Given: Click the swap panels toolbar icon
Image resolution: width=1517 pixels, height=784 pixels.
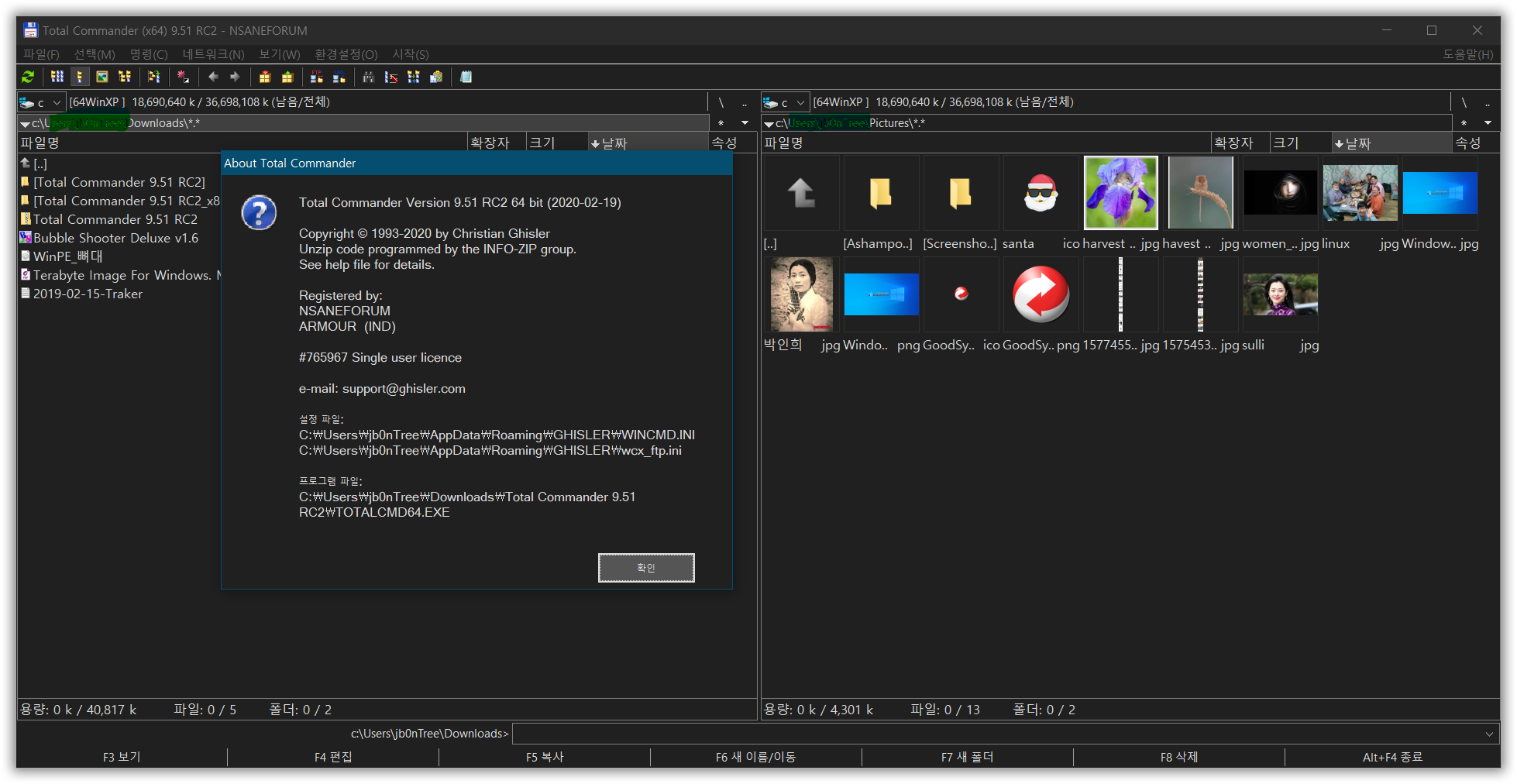Looking at the screenshot, I should (x=153, y=77).
